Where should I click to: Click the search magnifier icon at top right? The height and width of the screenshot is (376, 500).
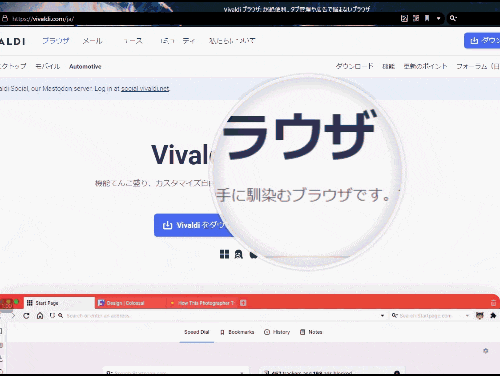(453, 18)
